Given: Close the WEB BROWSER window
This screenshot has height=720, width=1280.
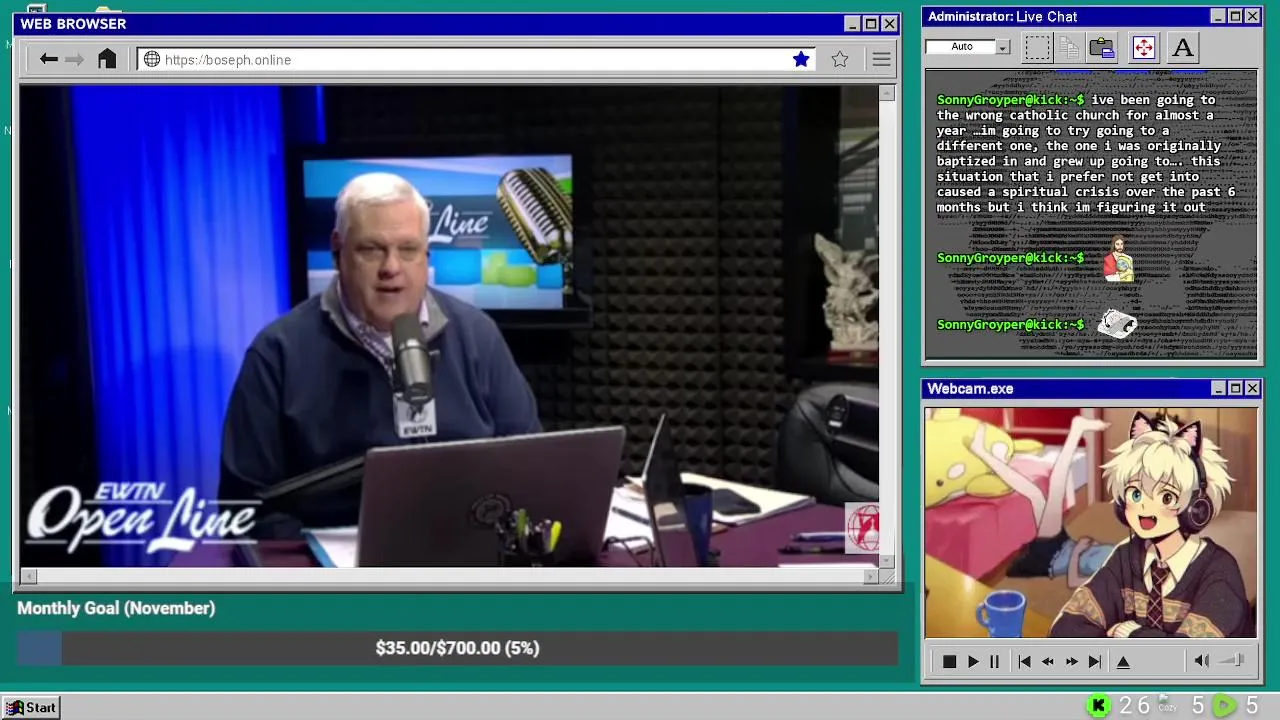Looking at the screenshot, I should (x=889, y=24).
